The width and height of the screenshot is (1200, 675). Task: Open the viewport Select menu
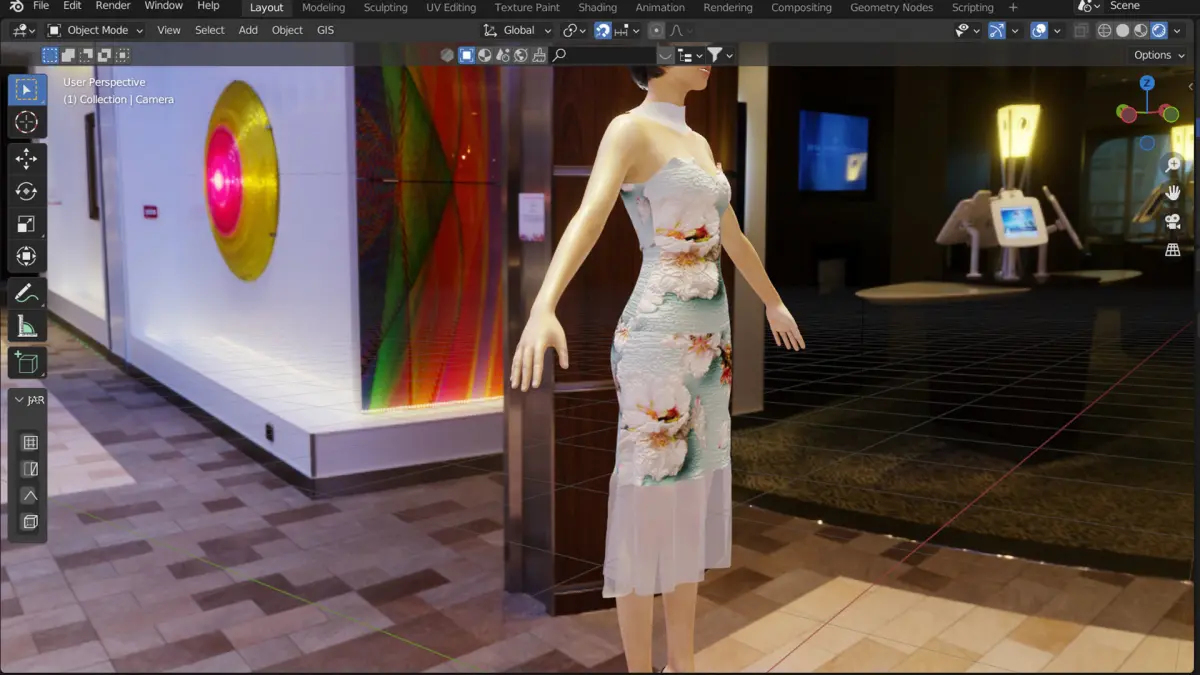(x=210, y=30)
